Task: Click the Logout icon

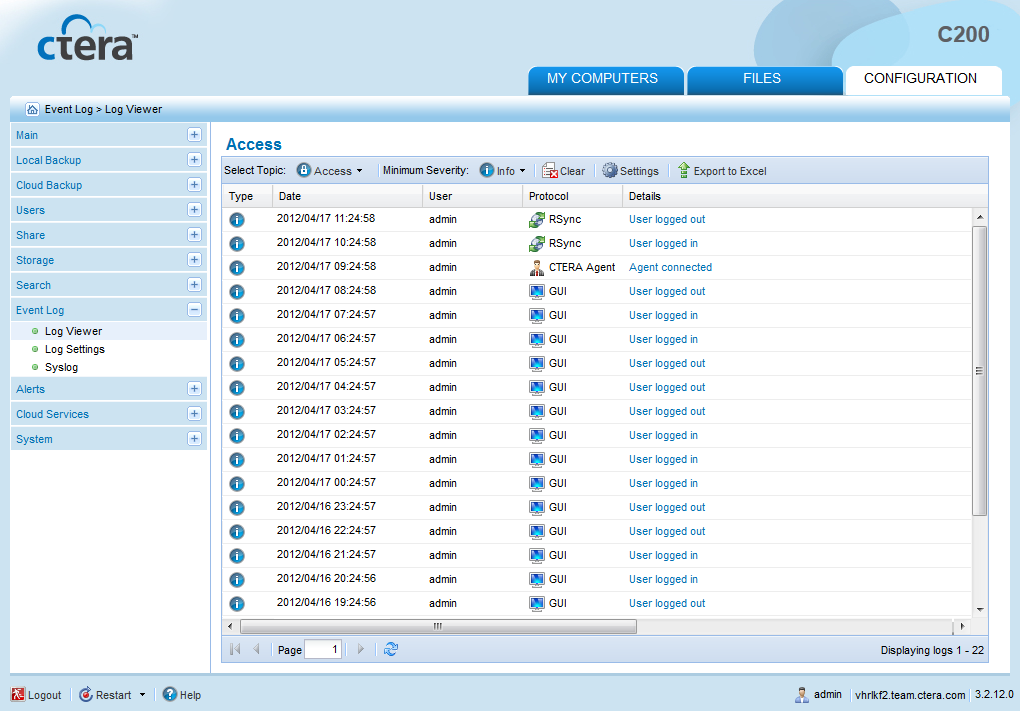Action: 18,694
